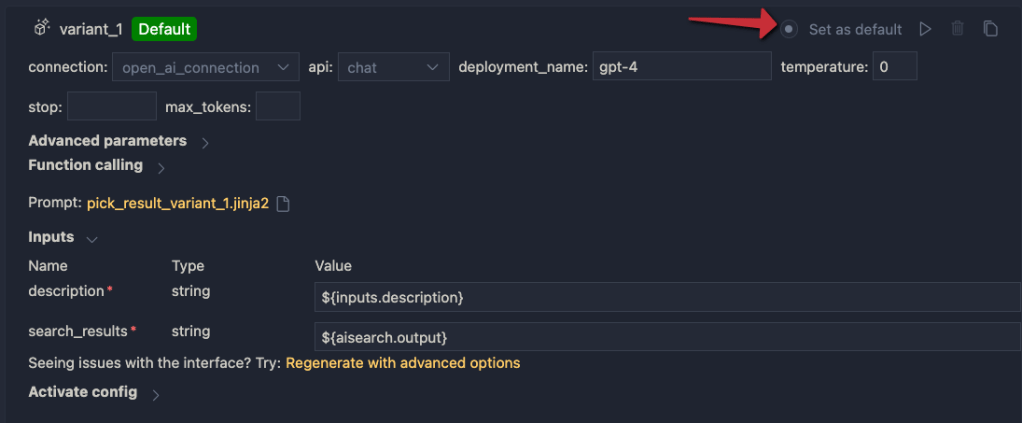The width and height of the screenshot is (1022, 423).
Task: Click the deployment_name field containing gpt-4
Action: tap(680, 68)
